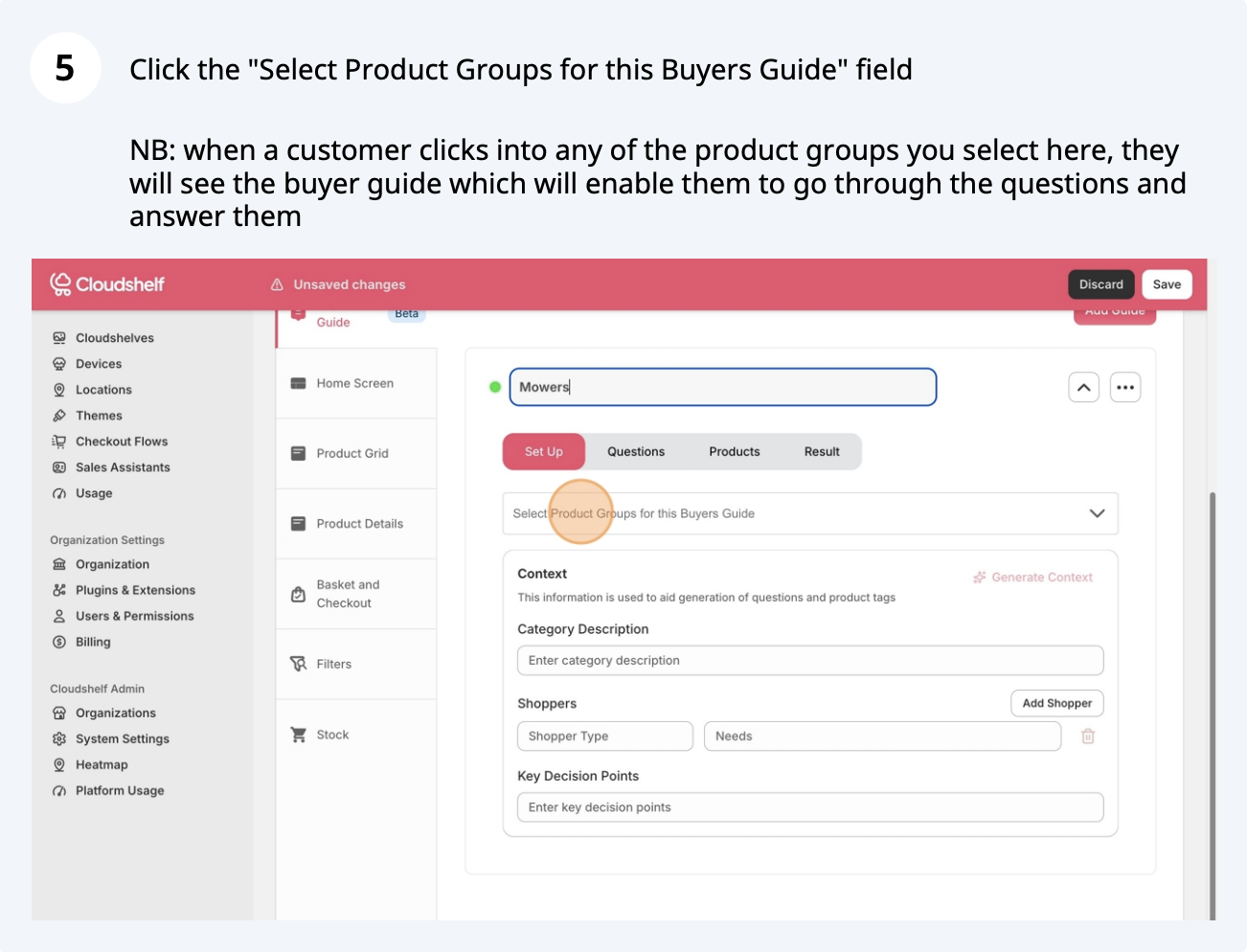
Task: Delete the shopper row with trash icon
Action: (x=1088, y=737)
